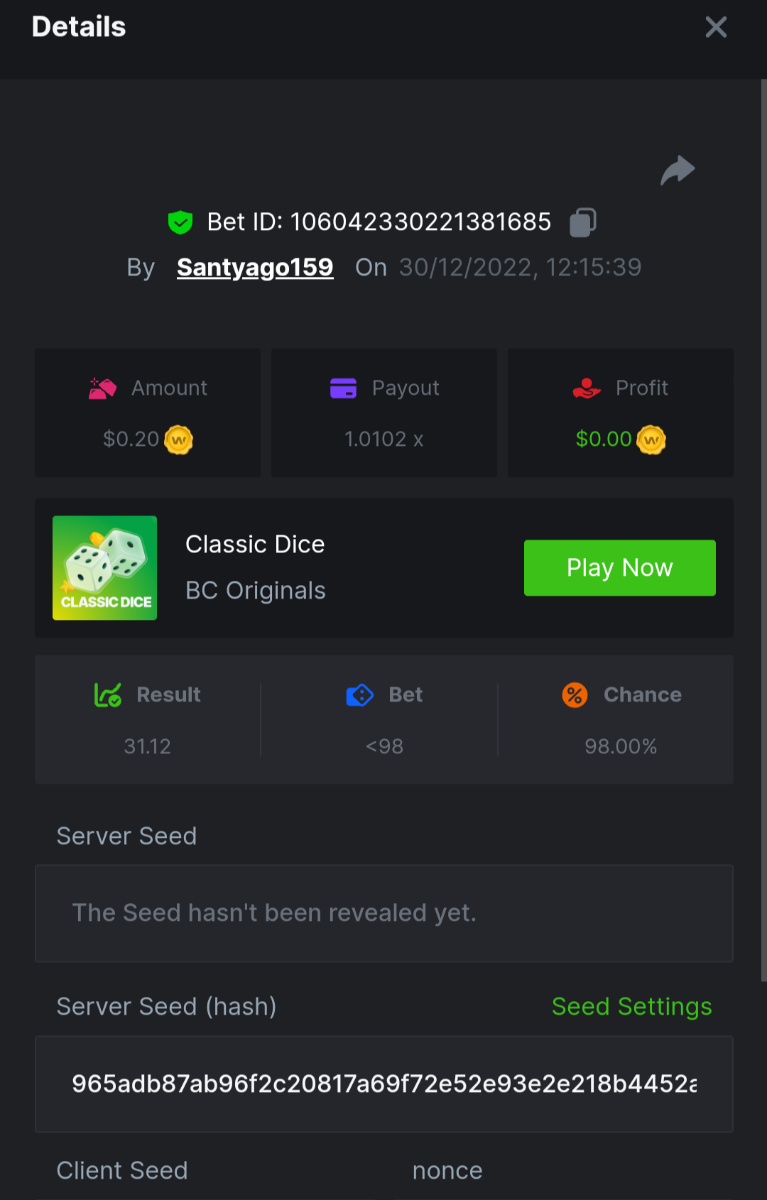The height and width of the screenshot is (1200, 767).
Task: Click the Server Seed hash field
Action: tap(384, 1084)
